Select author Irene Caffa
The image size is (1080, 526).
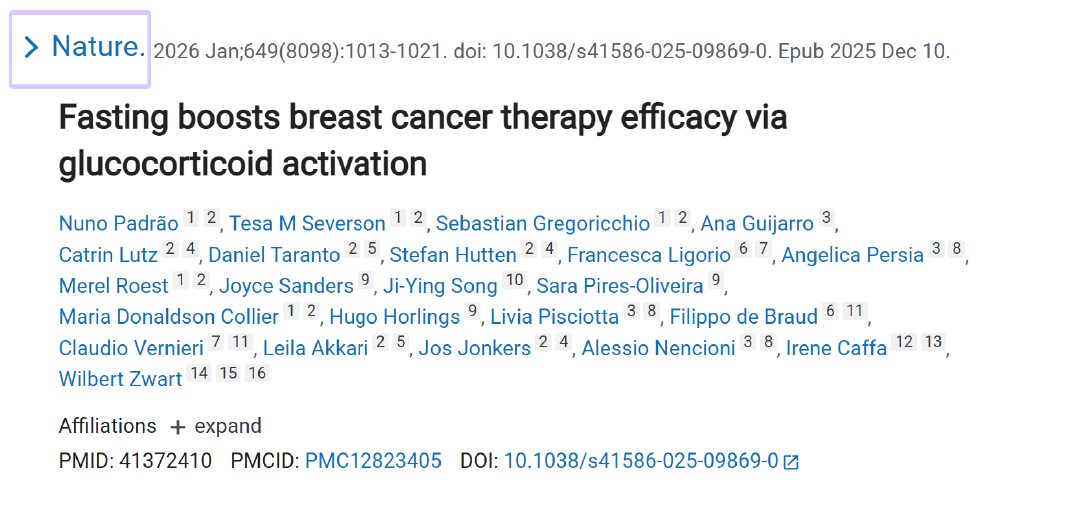pyautogui.click(x=836, y=348)
